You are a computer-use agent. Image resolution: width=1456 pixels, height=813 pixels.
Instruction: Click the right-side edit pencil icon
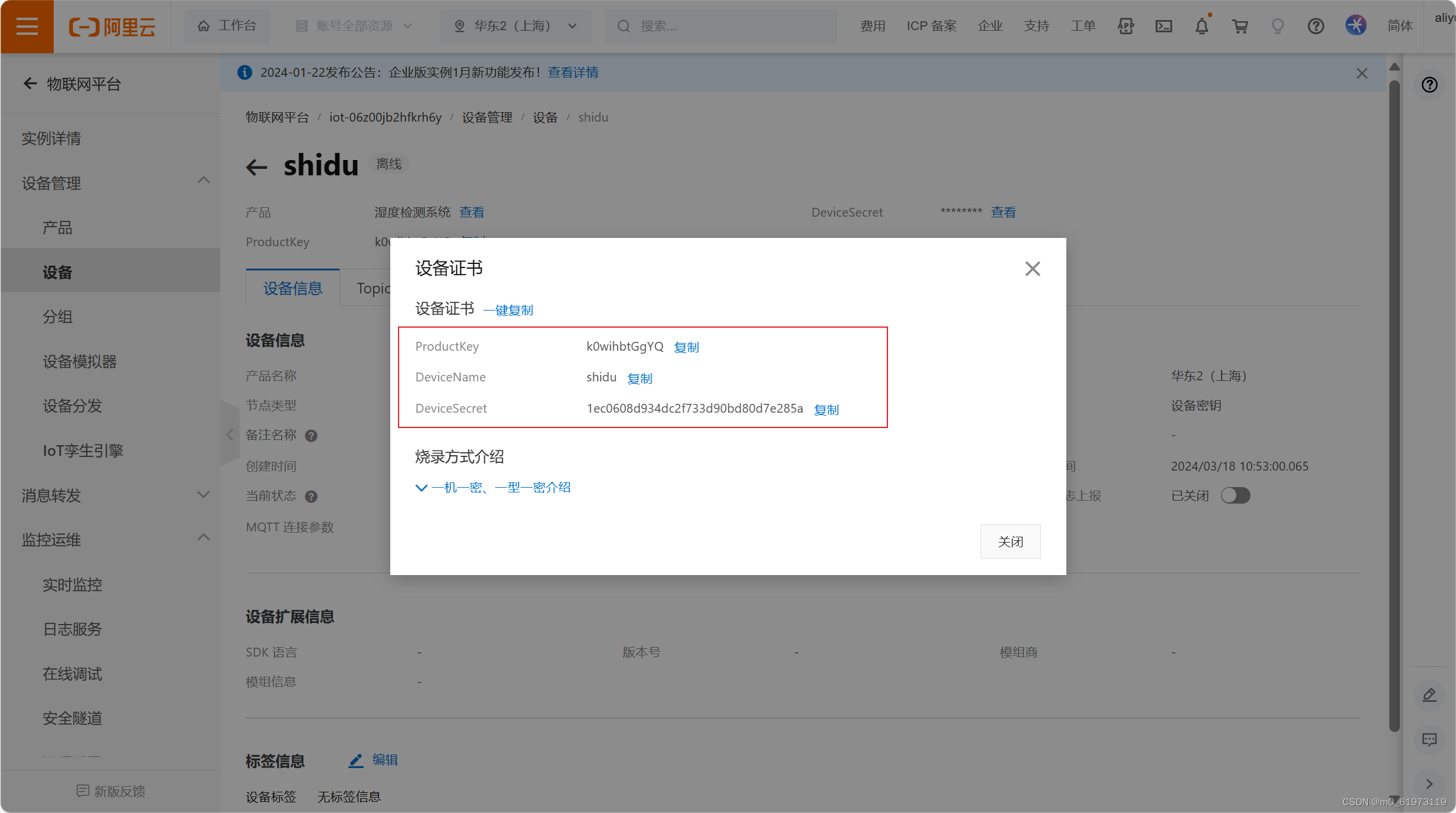[x=1429, y=695]
